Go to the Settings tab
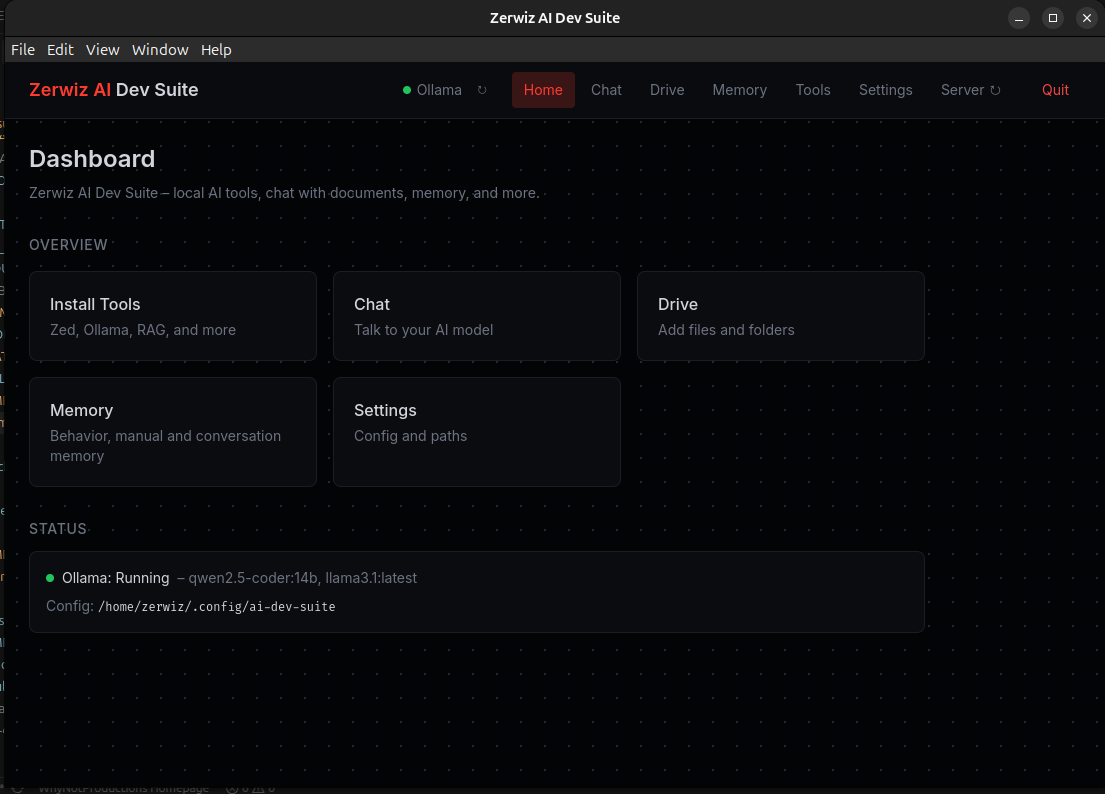The height and width of the screenshot is (794, 1105). pyautogui.click(x=885, y=90)
